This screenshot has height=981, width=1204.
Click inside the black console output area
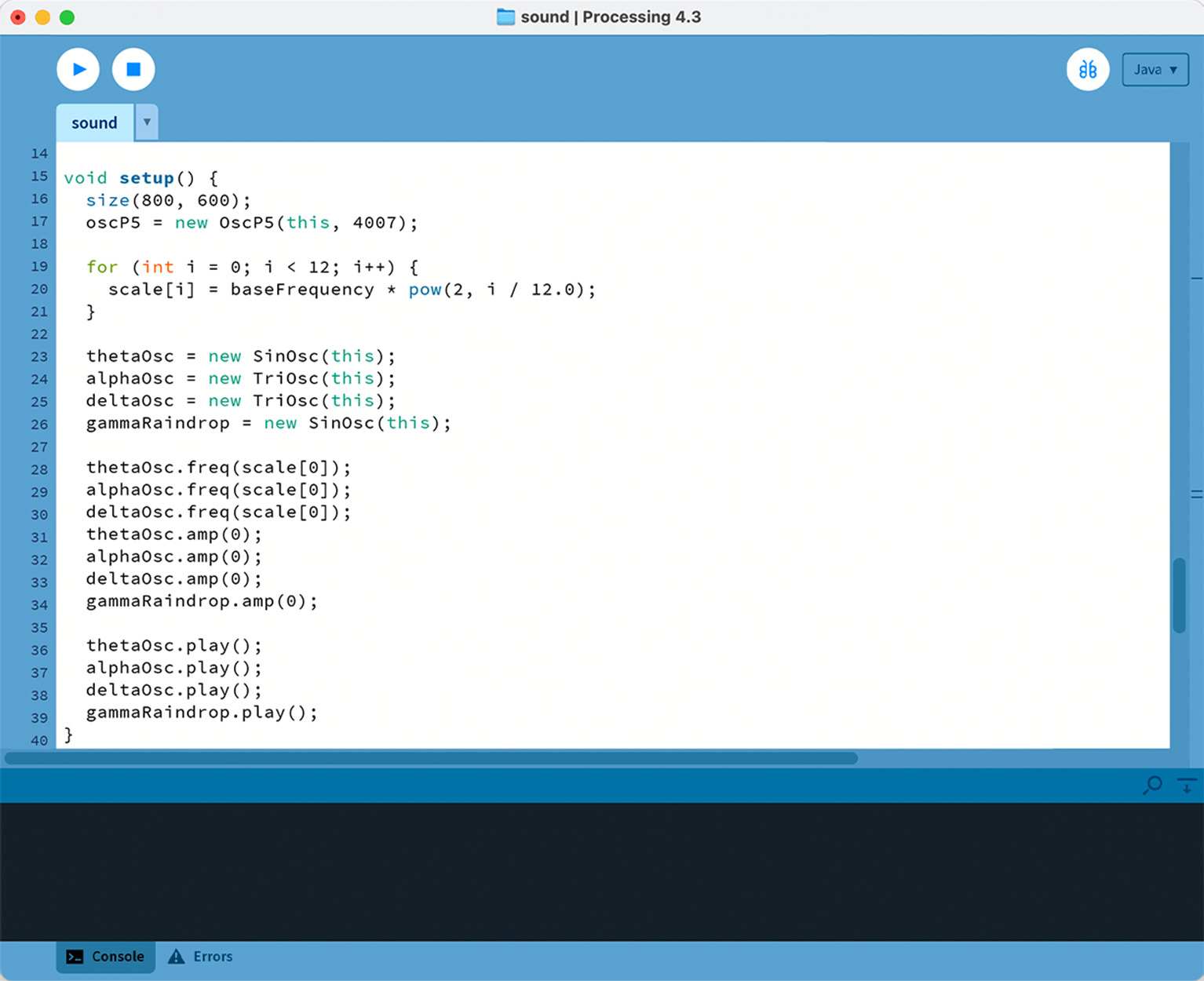click(x=601, y=871)
